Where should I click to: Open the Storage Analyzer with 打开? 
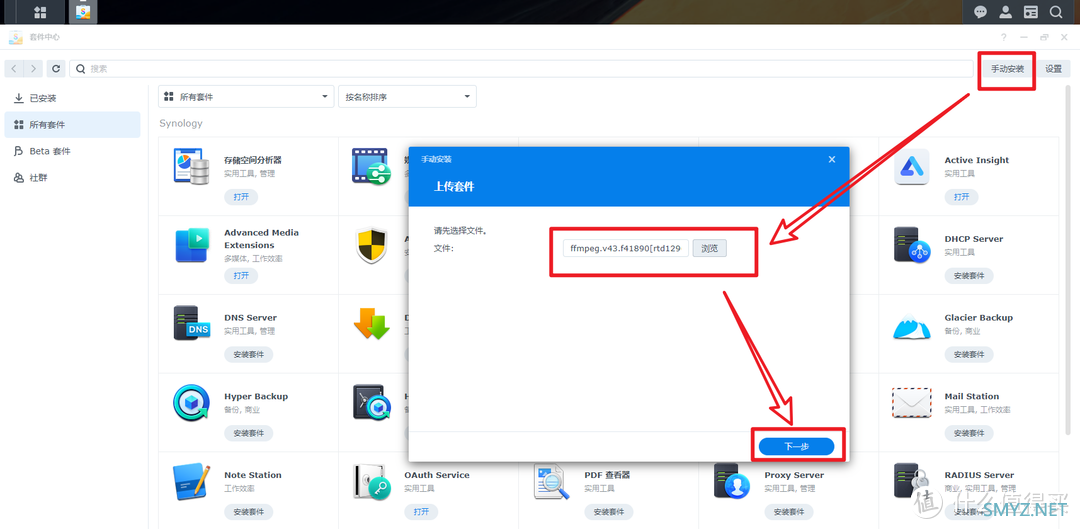pos(241,197)
